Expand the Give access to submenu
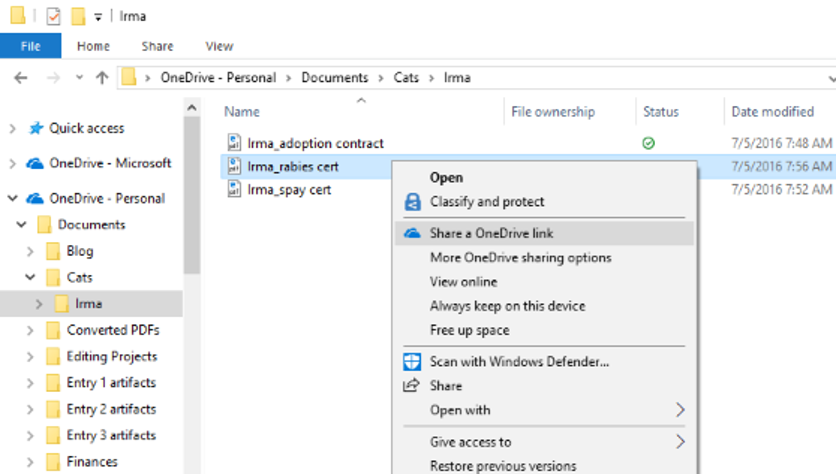This screenshot has height=474, width=836. (680, 442)
